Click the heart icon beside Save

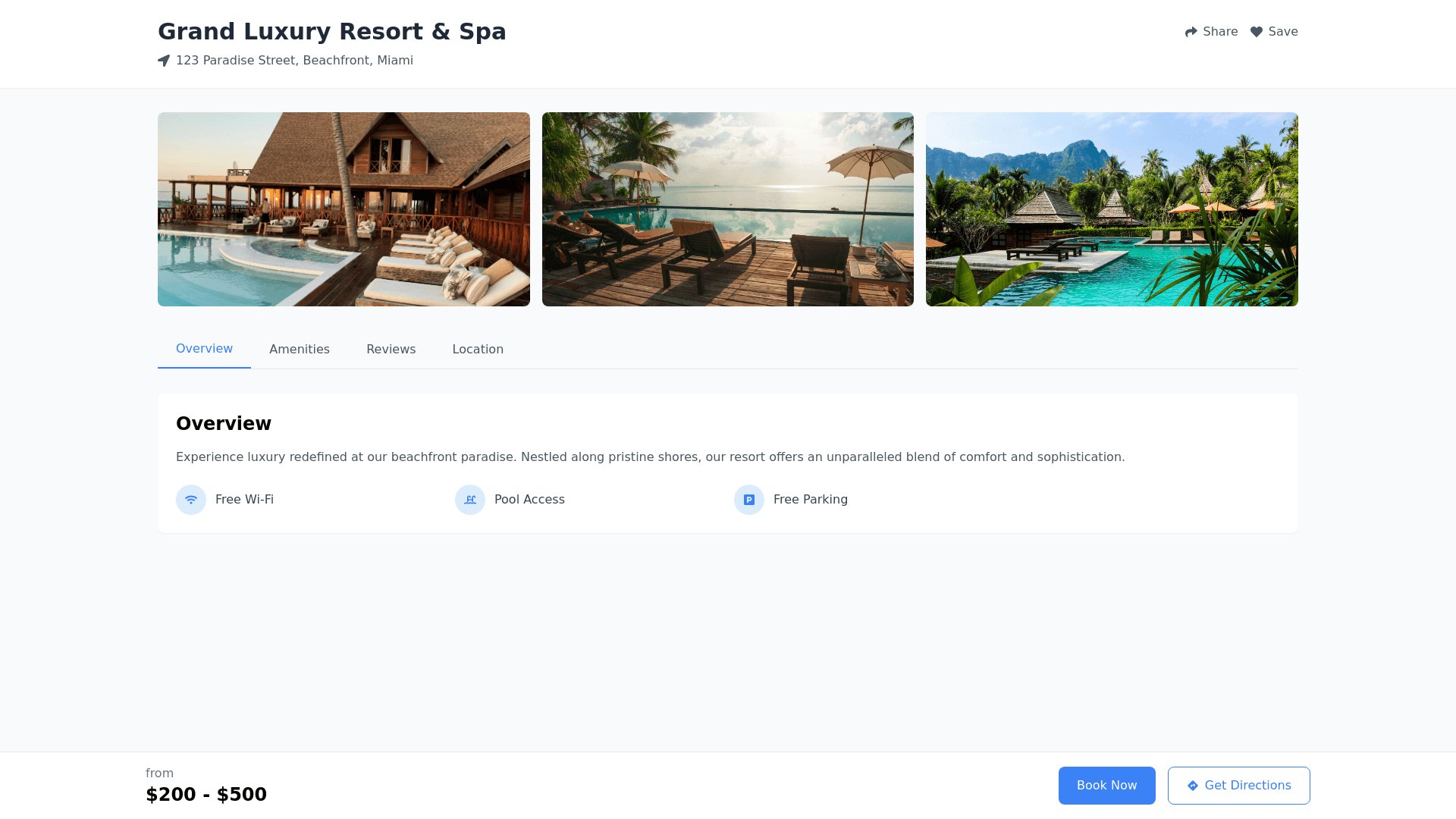(x=1256, y=32)
